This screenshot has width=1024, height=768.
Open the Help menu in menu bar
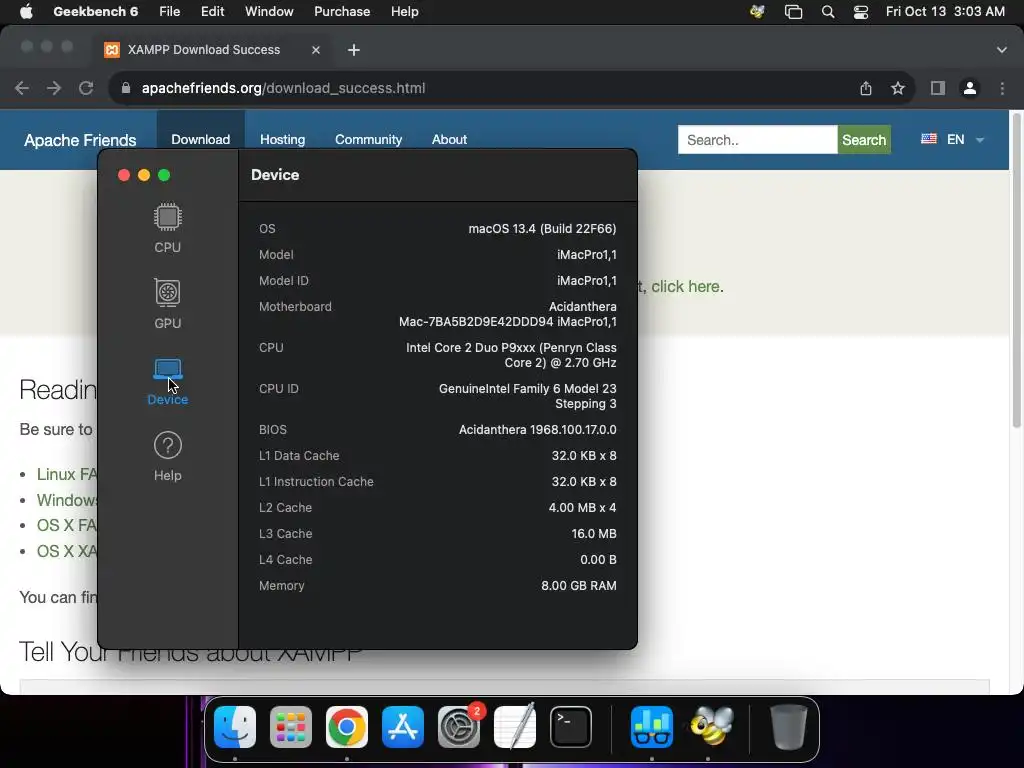coord(404,11)
